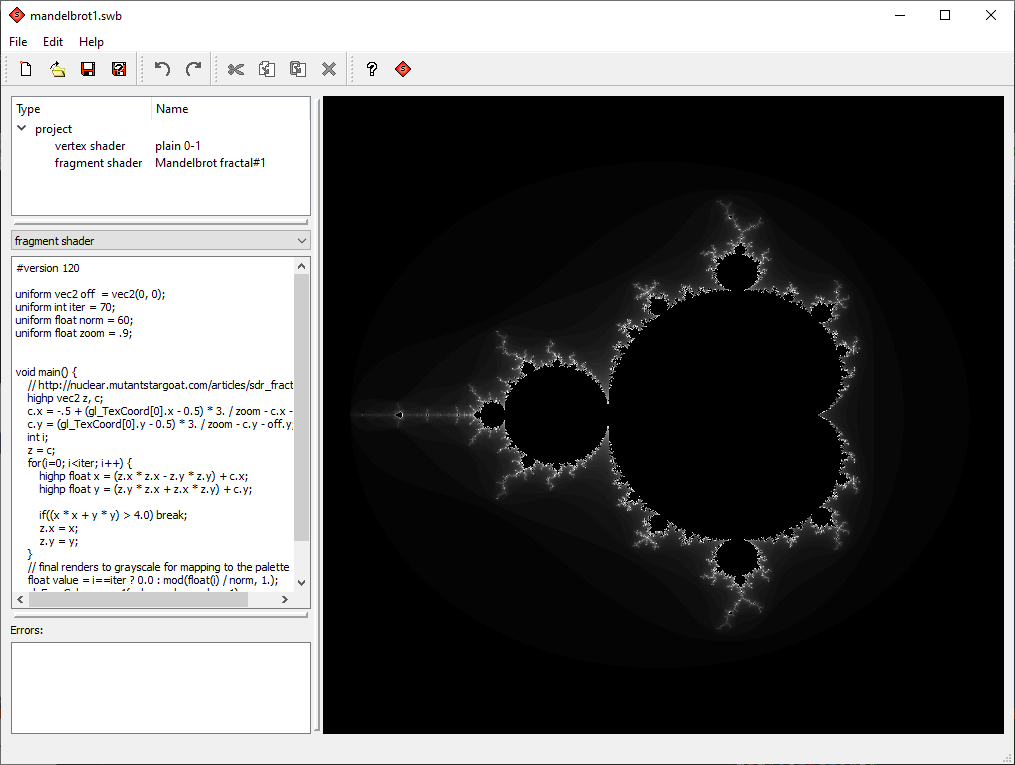The width and height of the screenshot is (1015, 765).
Task: Click the Redo arrow icon
Action: coord(193,69)
